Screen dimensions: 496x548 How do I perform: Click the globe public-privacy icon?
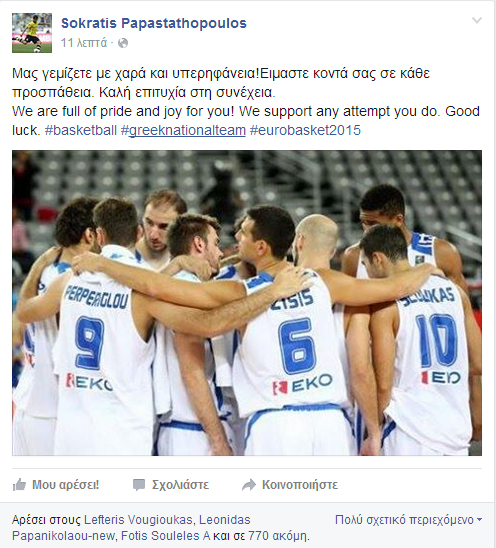coord(123,43)
